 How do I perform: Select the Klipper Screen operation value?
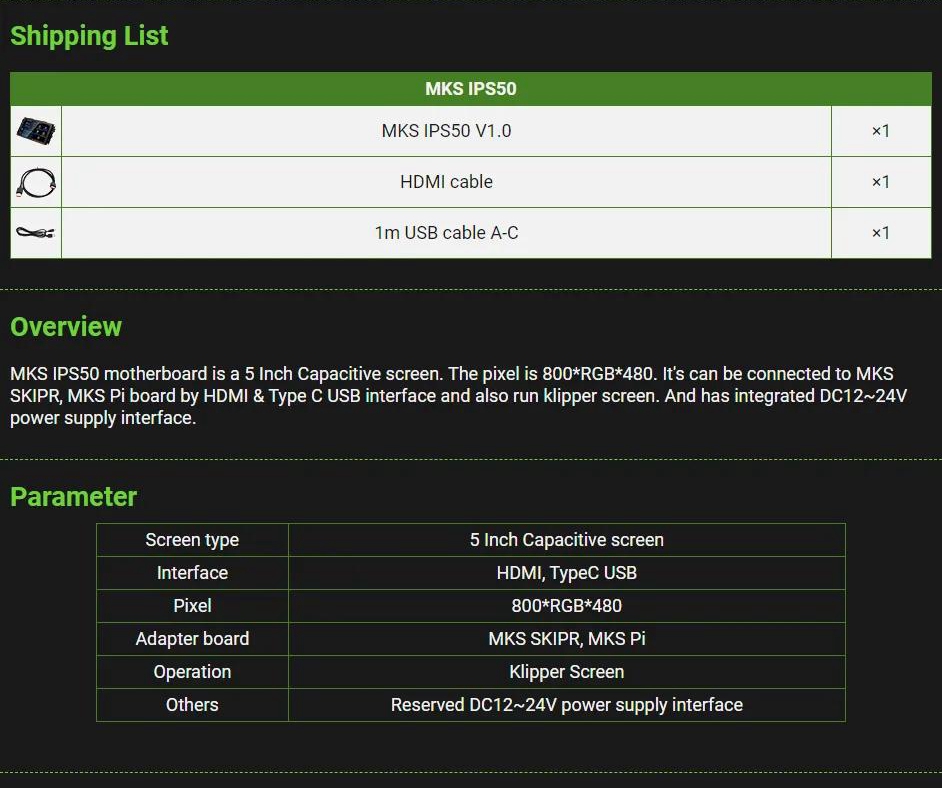coord(566,672)
